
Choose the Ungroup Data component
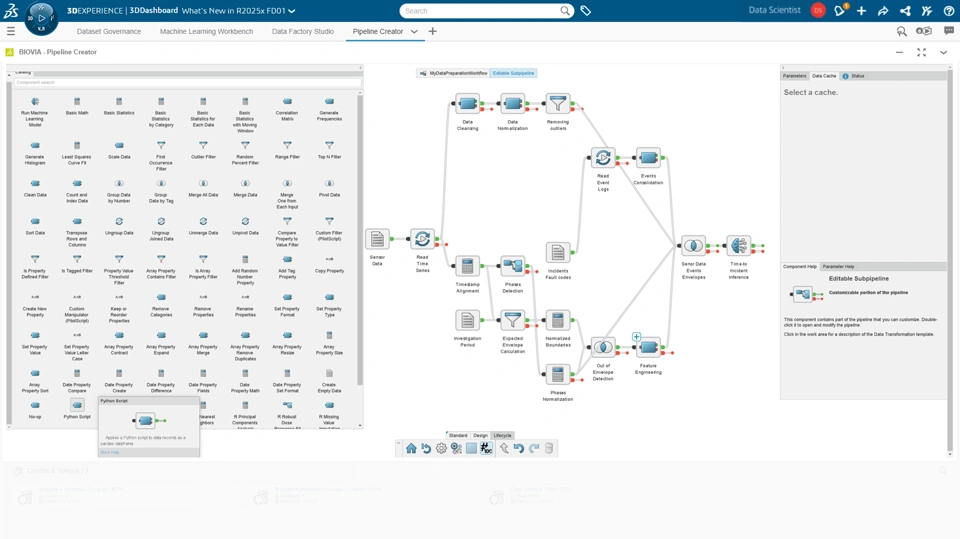coord(119,226)
